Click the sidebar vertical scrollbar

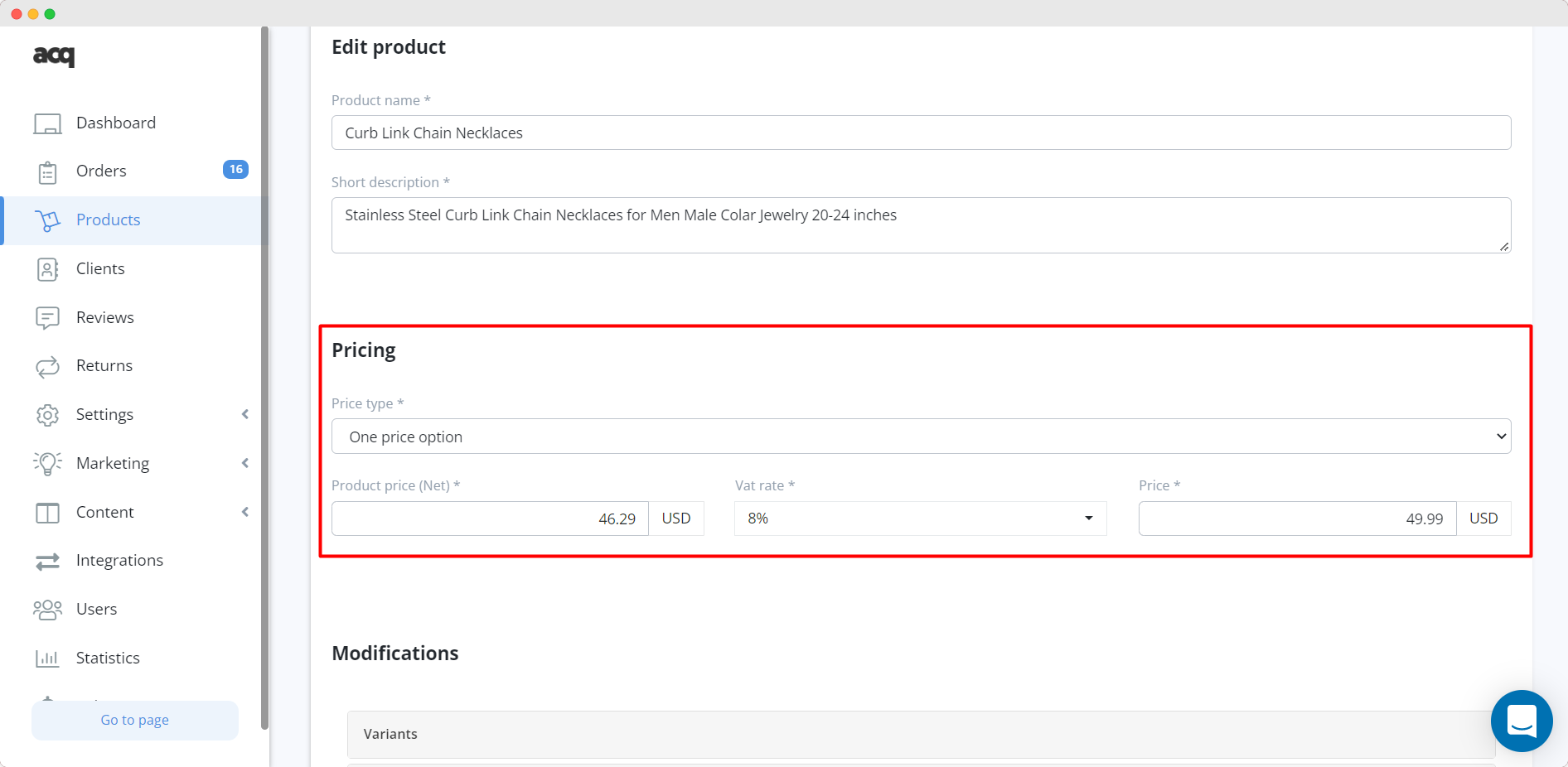(264, 378)
